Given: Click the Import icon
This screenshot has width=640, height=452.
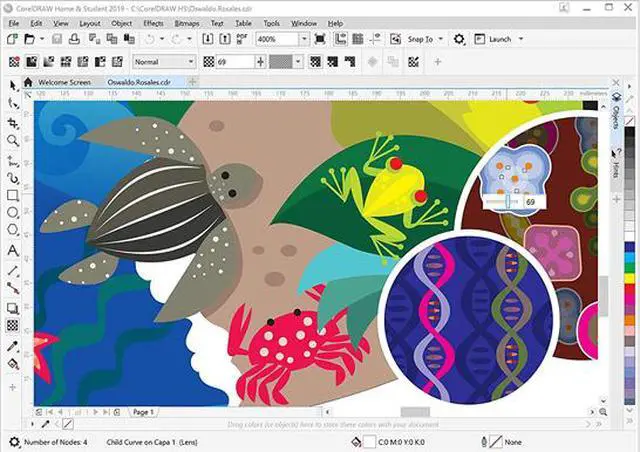Looking at the screenshot, I should tap(208, 39).
